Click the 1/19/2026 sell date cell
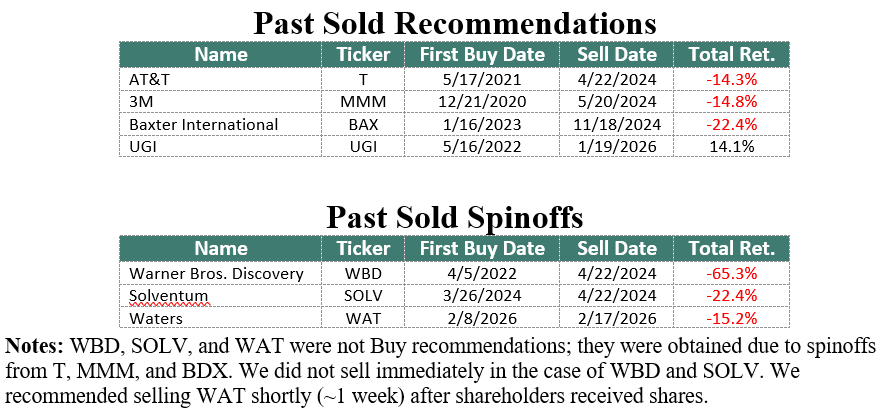 point(617,147)
